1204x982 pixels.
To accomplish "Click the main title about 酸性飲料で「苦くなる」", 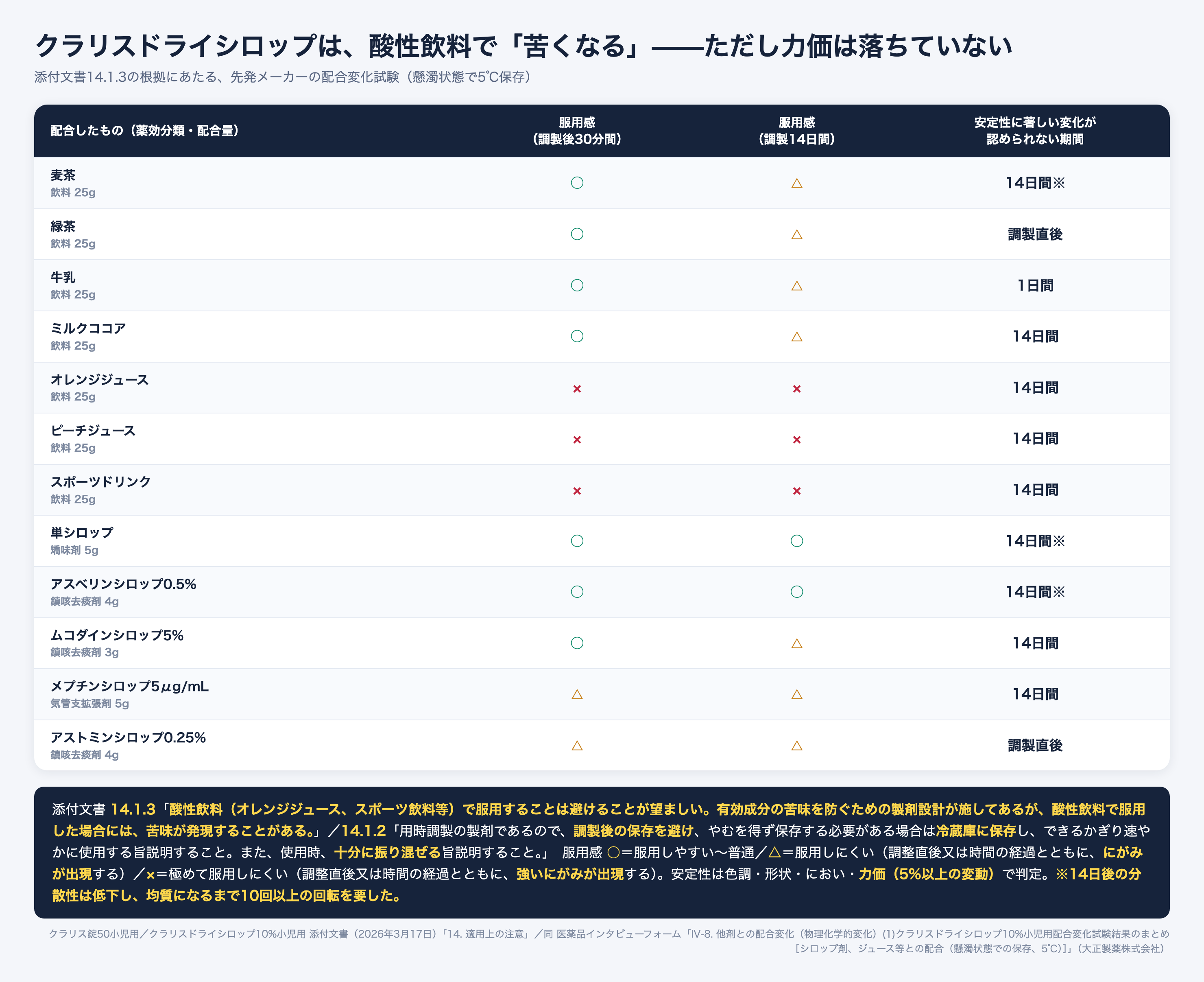I will tap(523, 46).
